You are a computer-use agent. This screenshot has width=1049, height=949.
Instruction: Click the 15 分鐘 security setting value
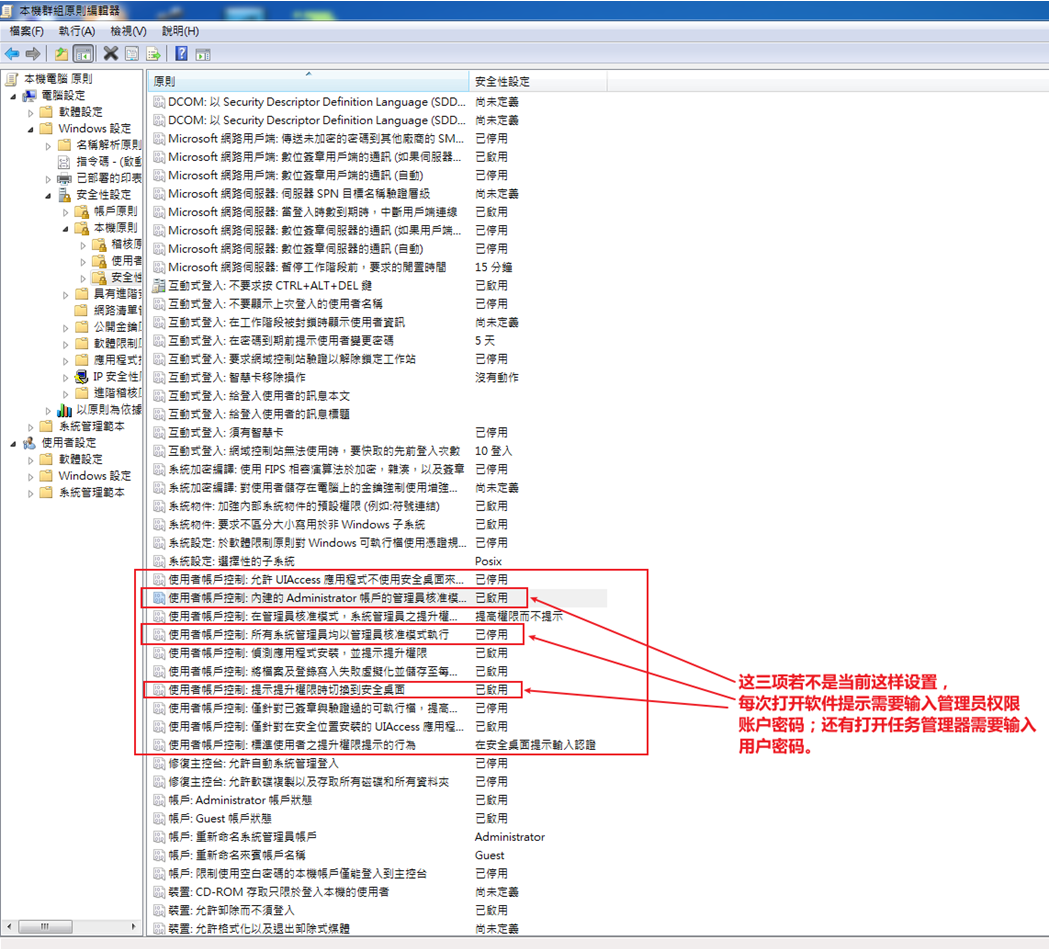tap(493, 267)
